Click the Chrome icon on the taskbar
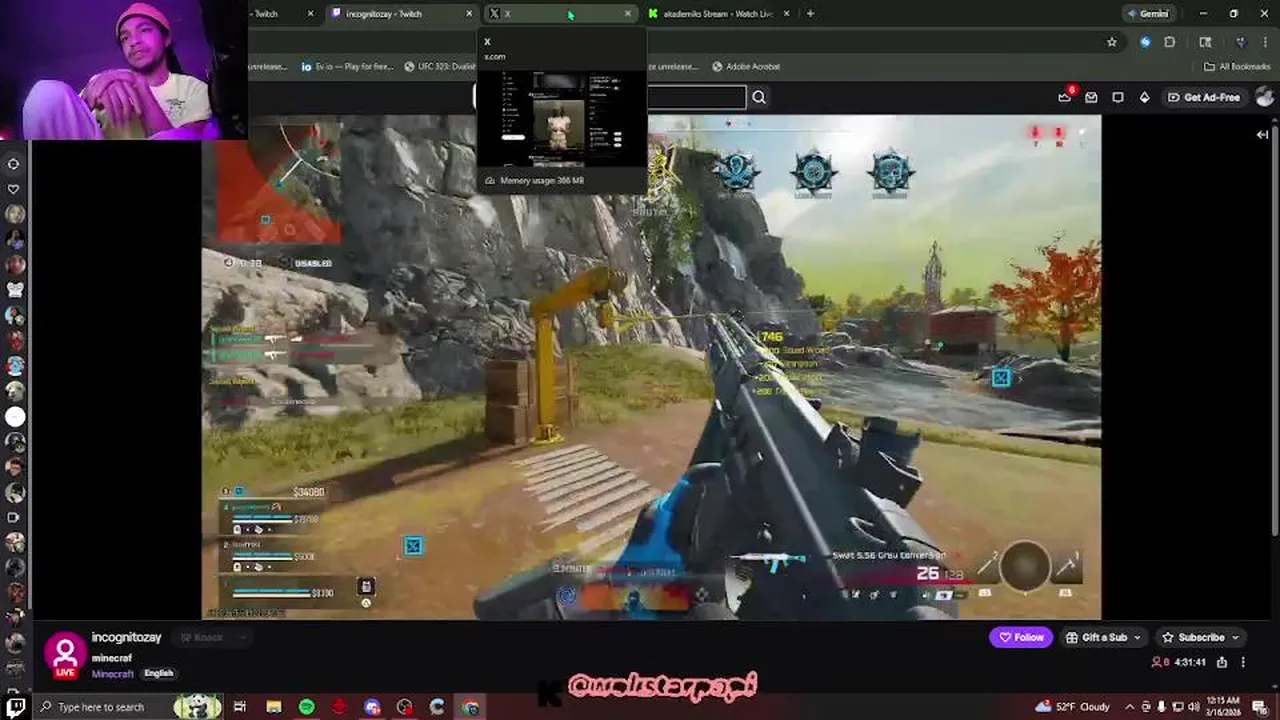The image size is (1280, 720). tap(471, 707)
